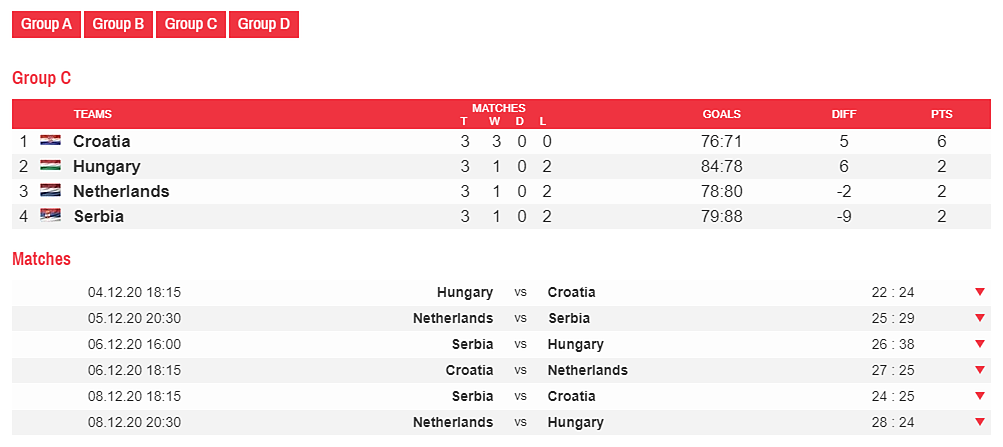Expand Netherlands vs Serbia match arrow
1003x447 pixels.
980,318
